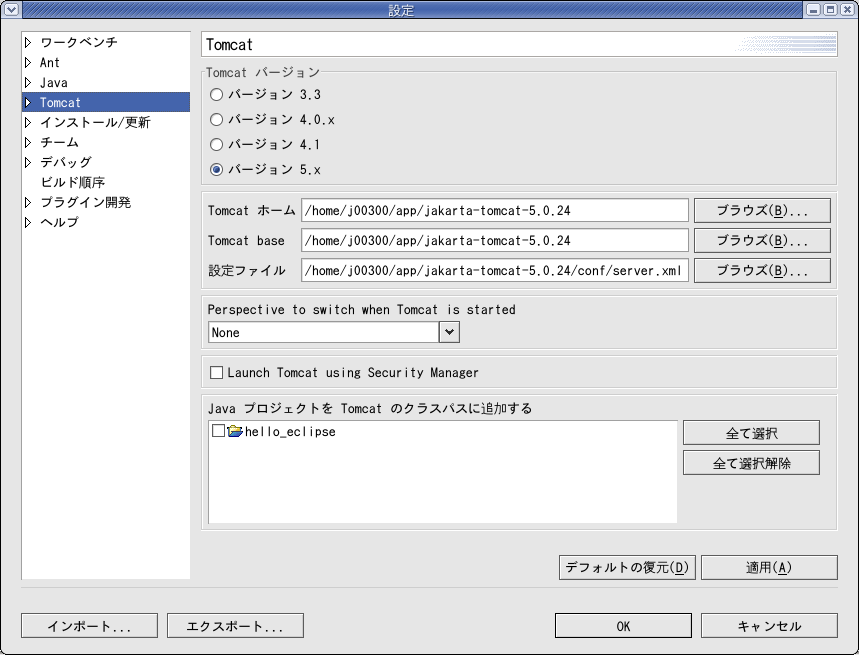The width and height of the screenshot is (859, 655).
Task: Select ビルド順序 in the preferences tree
Action: 73,182
